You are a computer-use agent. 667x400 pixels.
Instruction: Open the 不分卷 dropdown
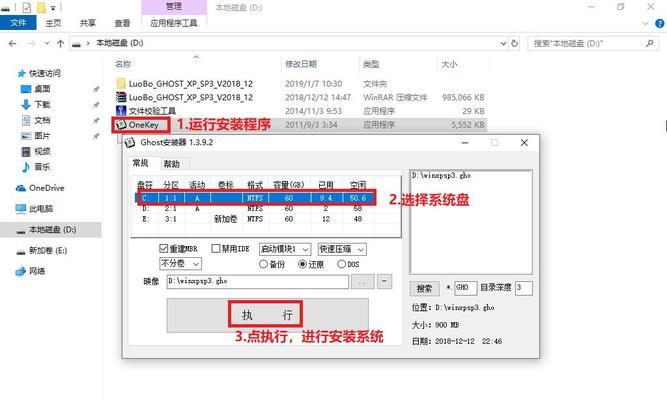[180, 264]
